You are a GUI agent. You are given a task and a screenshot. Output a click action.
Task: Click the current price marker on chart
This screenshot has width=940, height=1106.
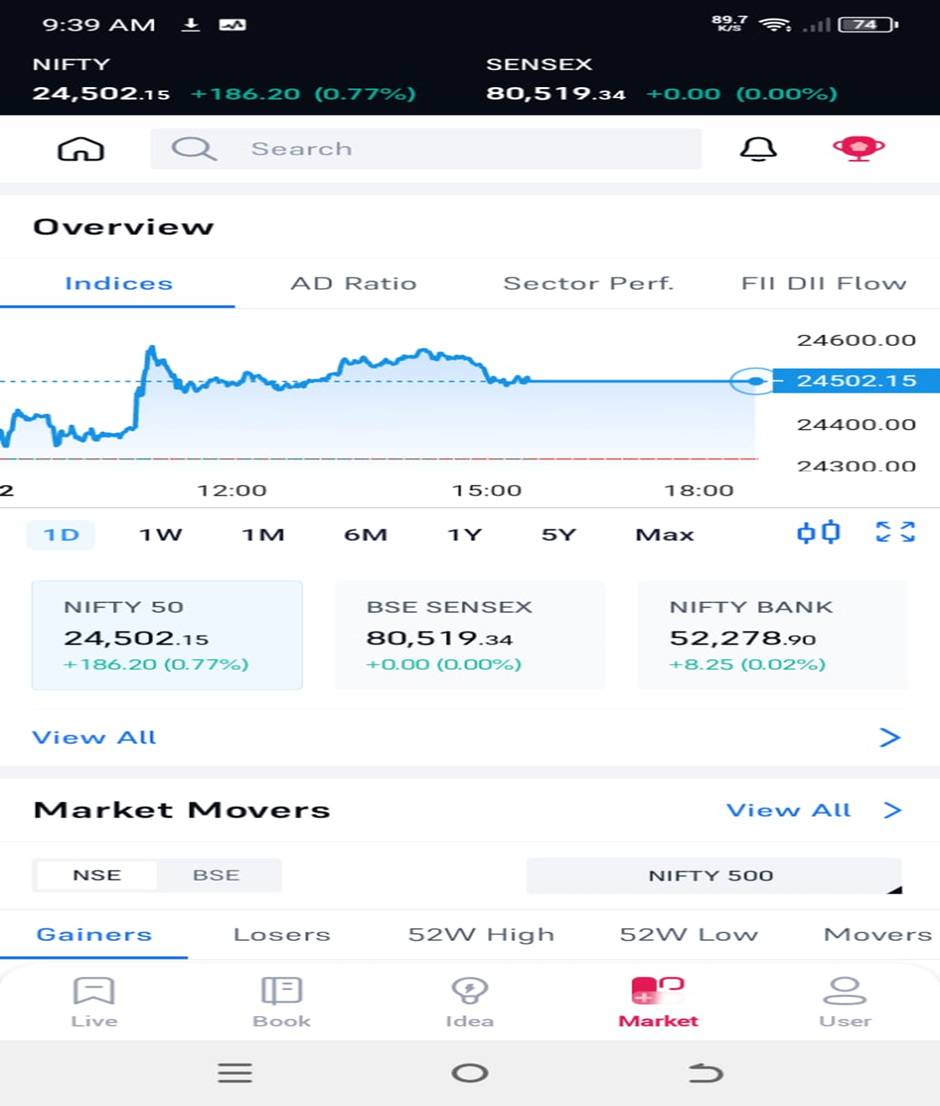(x=754, y=381)
